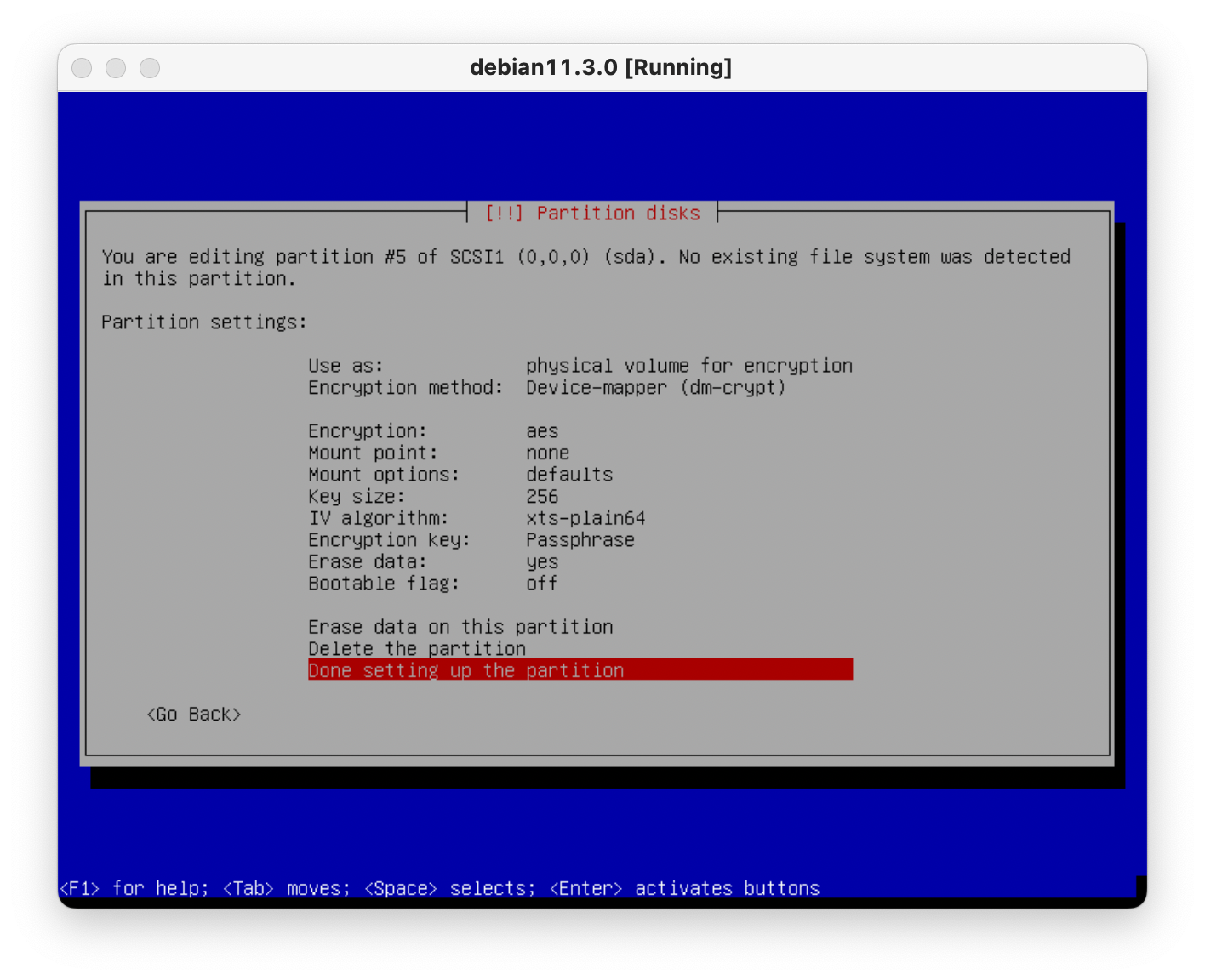Image resolution: width=1205 pixels, height=980 pixels.
Task: Change the 'Use as' setting
Action: coord(579,366)
